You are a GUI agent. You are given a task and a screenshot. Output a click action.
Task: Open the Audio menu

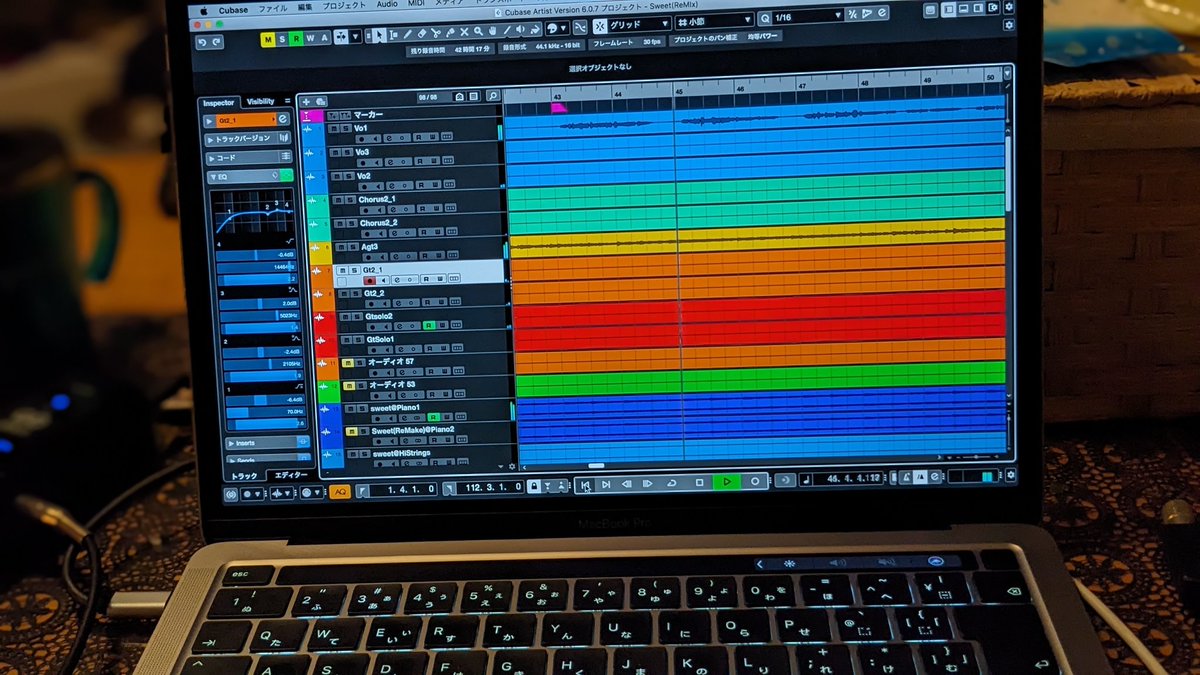click(x=387, y=5)
